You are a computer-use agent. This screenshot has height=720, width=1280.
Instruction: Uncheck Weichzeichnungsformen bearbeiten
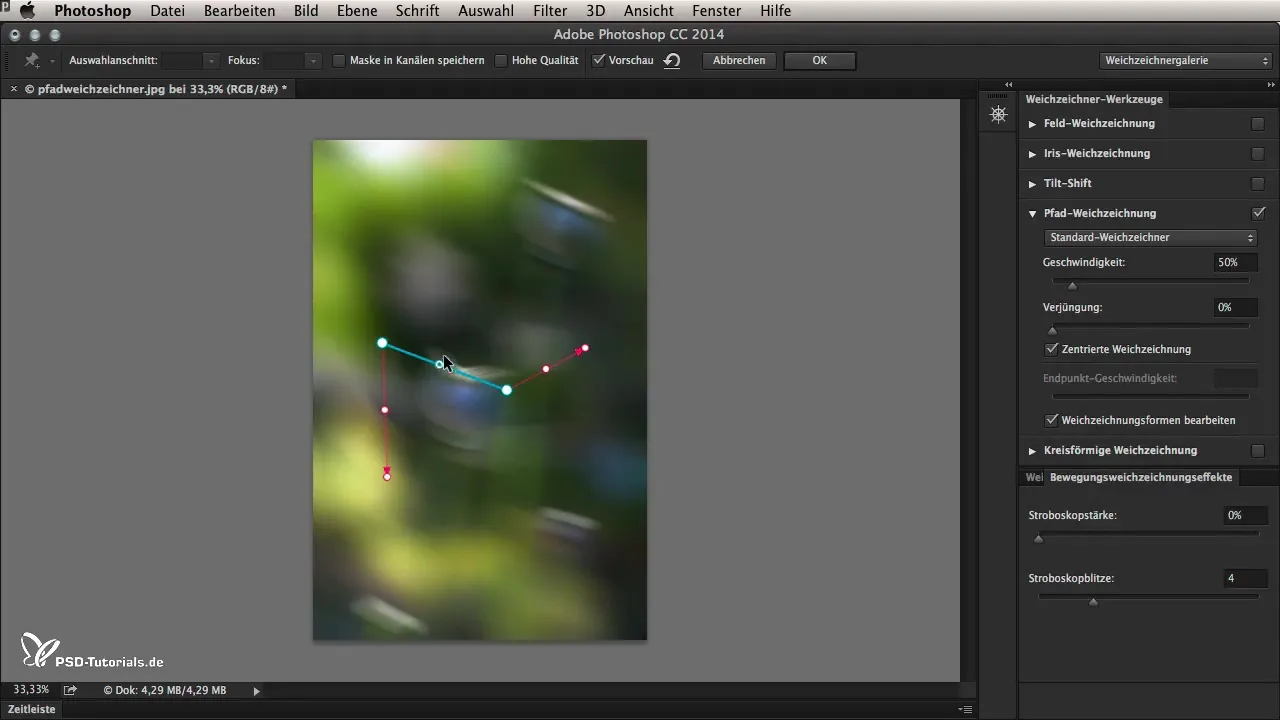click(1052, 420)
